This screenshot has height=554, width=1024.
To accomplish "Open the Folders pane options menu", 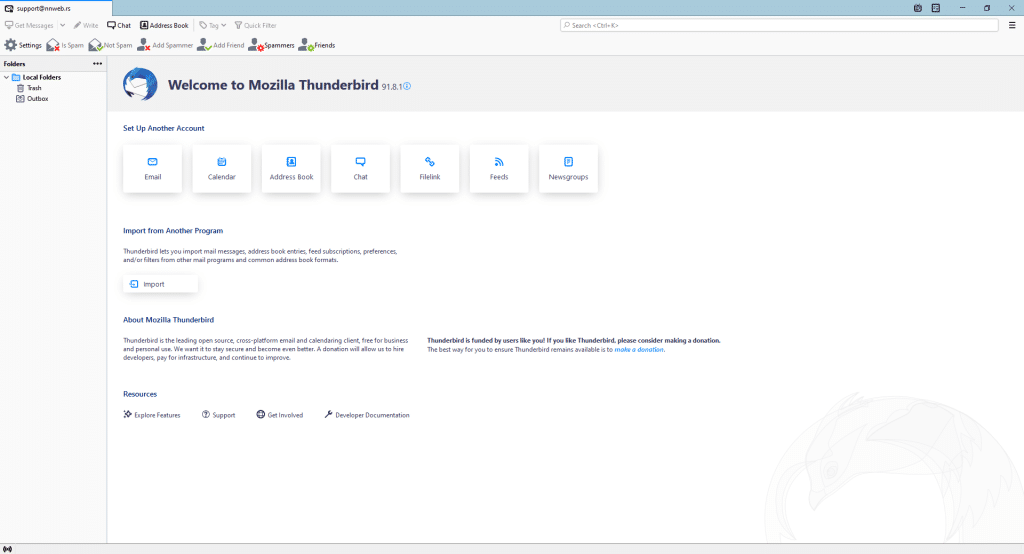I will pos(97,63).
